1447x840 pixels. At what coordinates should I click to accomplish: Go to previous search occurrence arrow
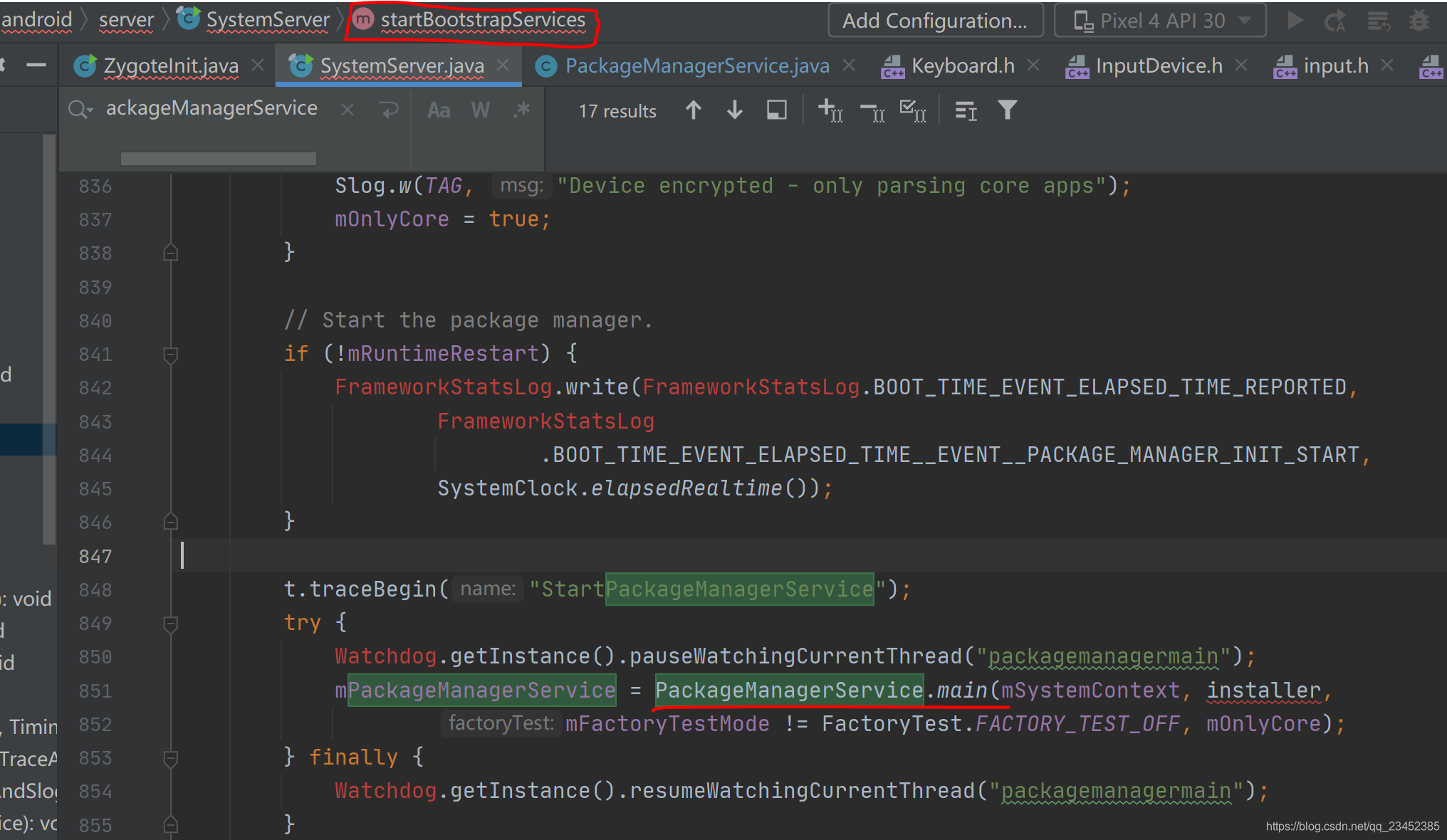pyautogui.click(x=694, y=110)
